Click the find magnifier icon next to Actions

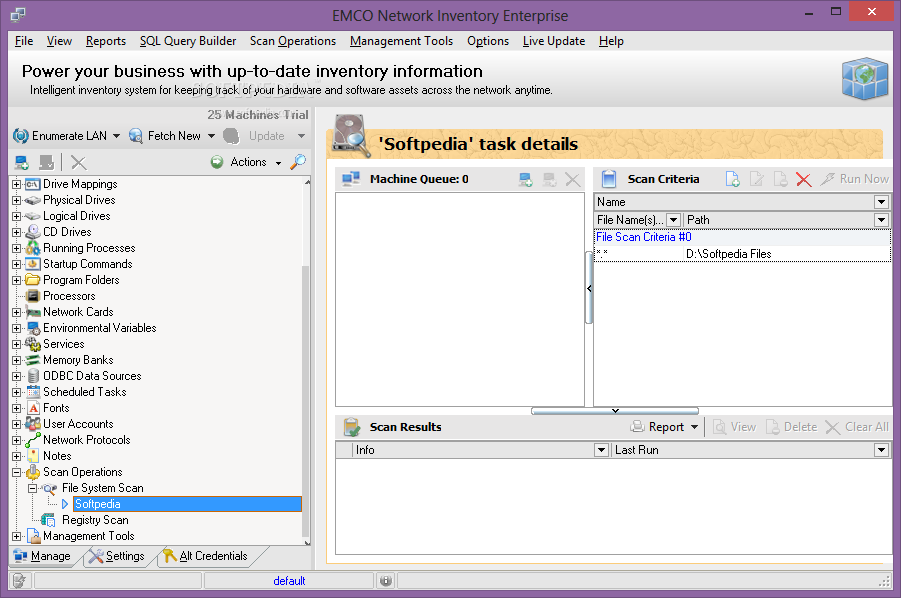298,162
